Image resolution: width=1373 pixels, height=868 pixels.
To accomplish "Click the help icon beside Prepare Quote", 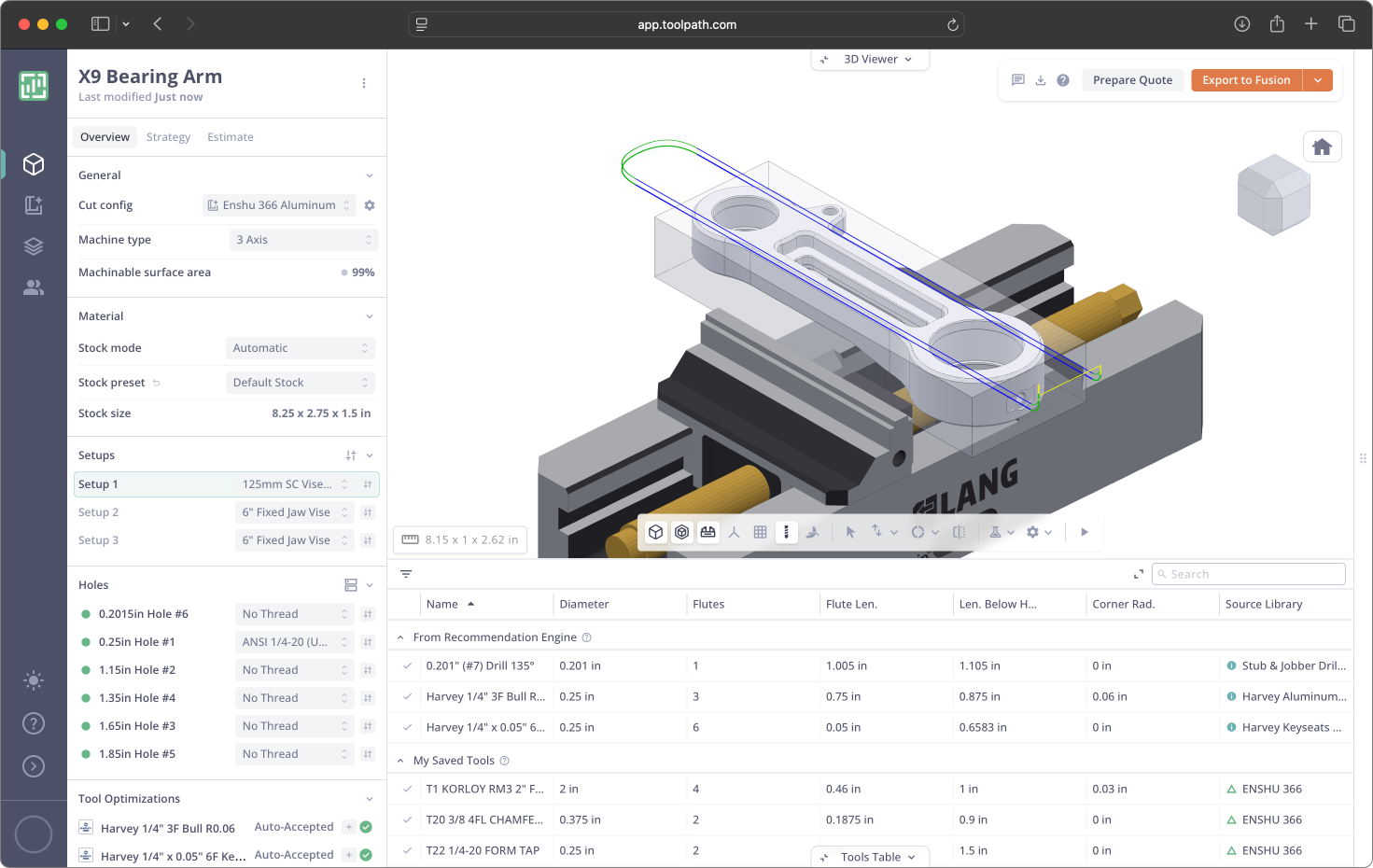I will pyautogui.click(x=1063, y=80).
